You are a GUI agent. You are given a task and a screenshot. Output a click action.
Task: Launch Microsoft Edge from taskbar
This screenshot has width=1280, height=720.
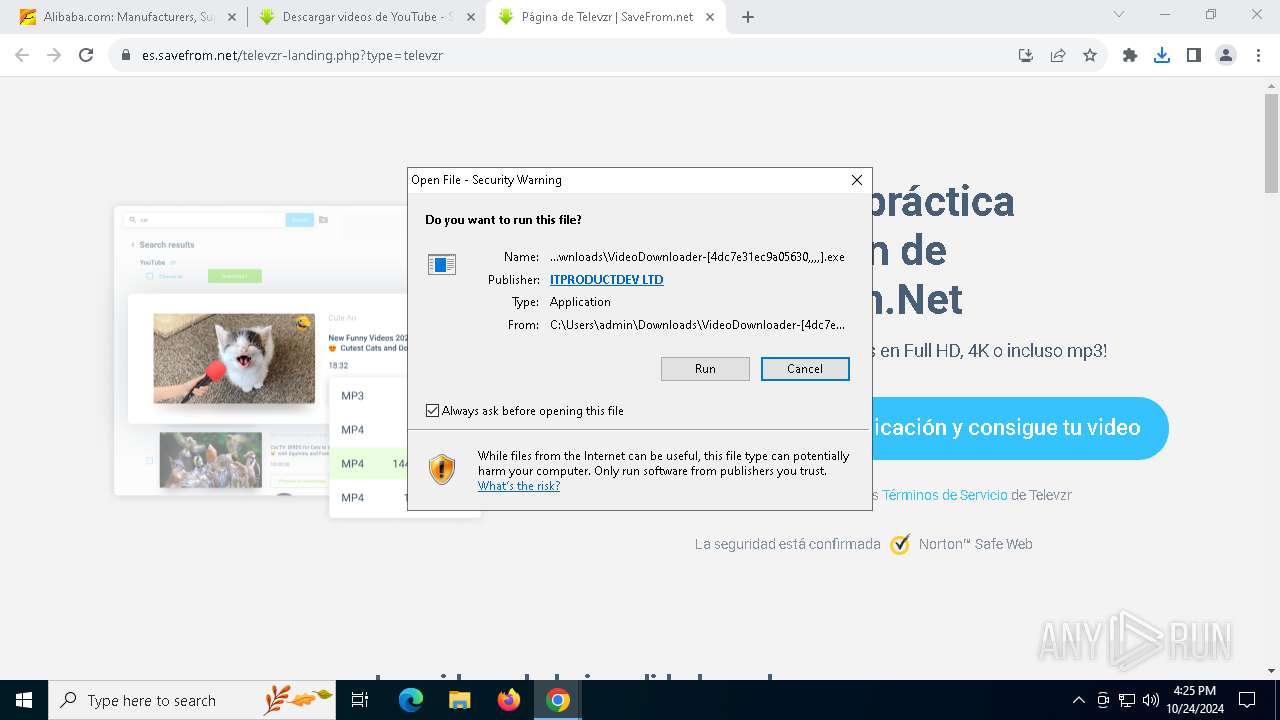click(411, 700)
